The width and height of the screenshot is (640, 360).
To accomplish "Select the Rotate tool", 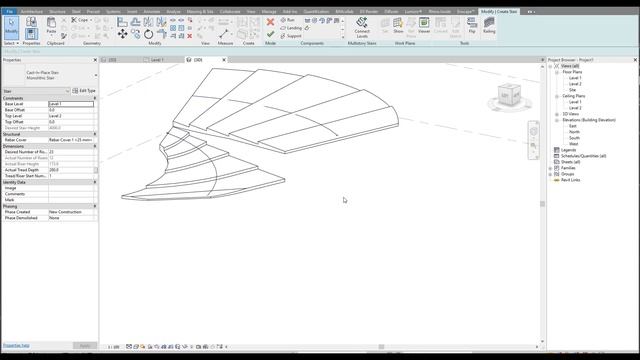I will pyautogui.click(x=149, y=34).
